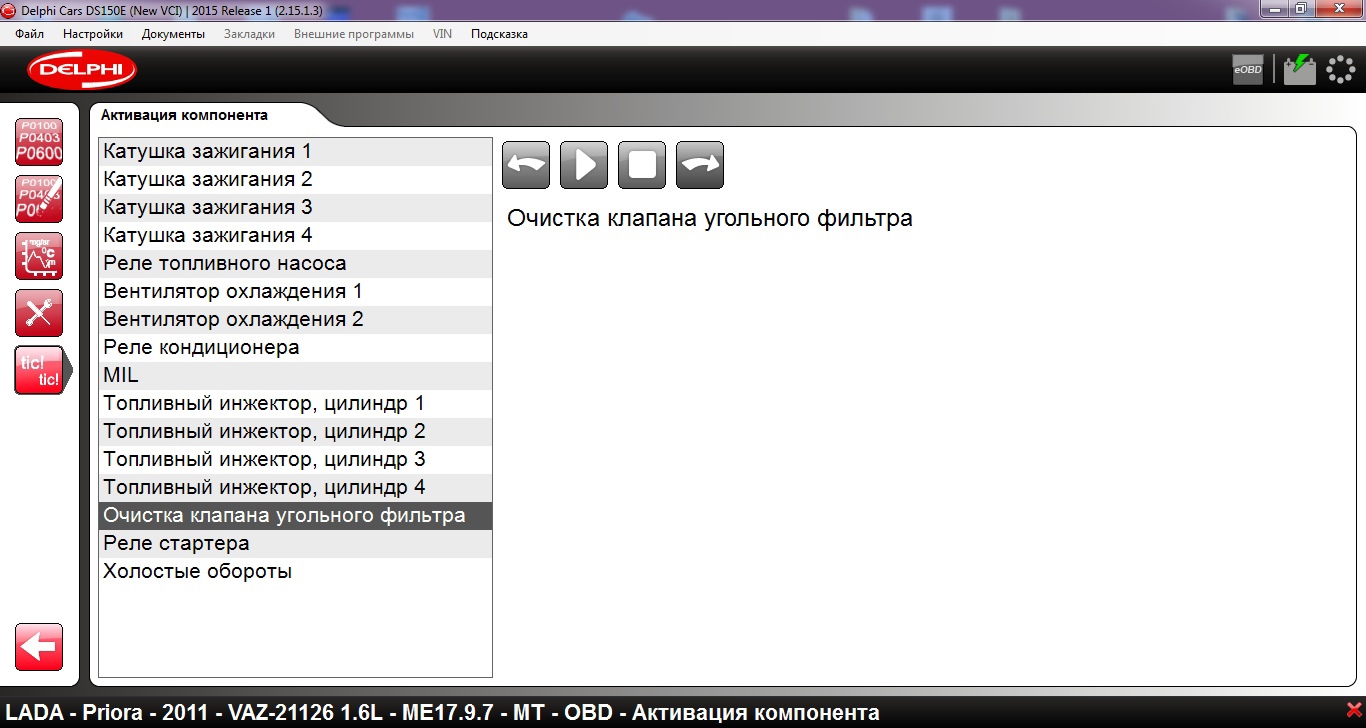The width and height of the screenshot is (1366, 728).
Task: Click the erase fault codes icon
Action: (x=39, y=199)
